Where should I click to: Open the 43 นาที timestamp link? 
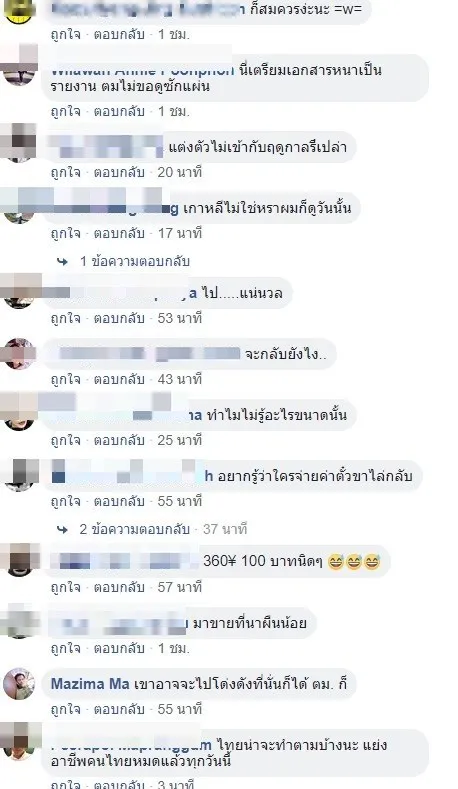(x=180, y=379)
